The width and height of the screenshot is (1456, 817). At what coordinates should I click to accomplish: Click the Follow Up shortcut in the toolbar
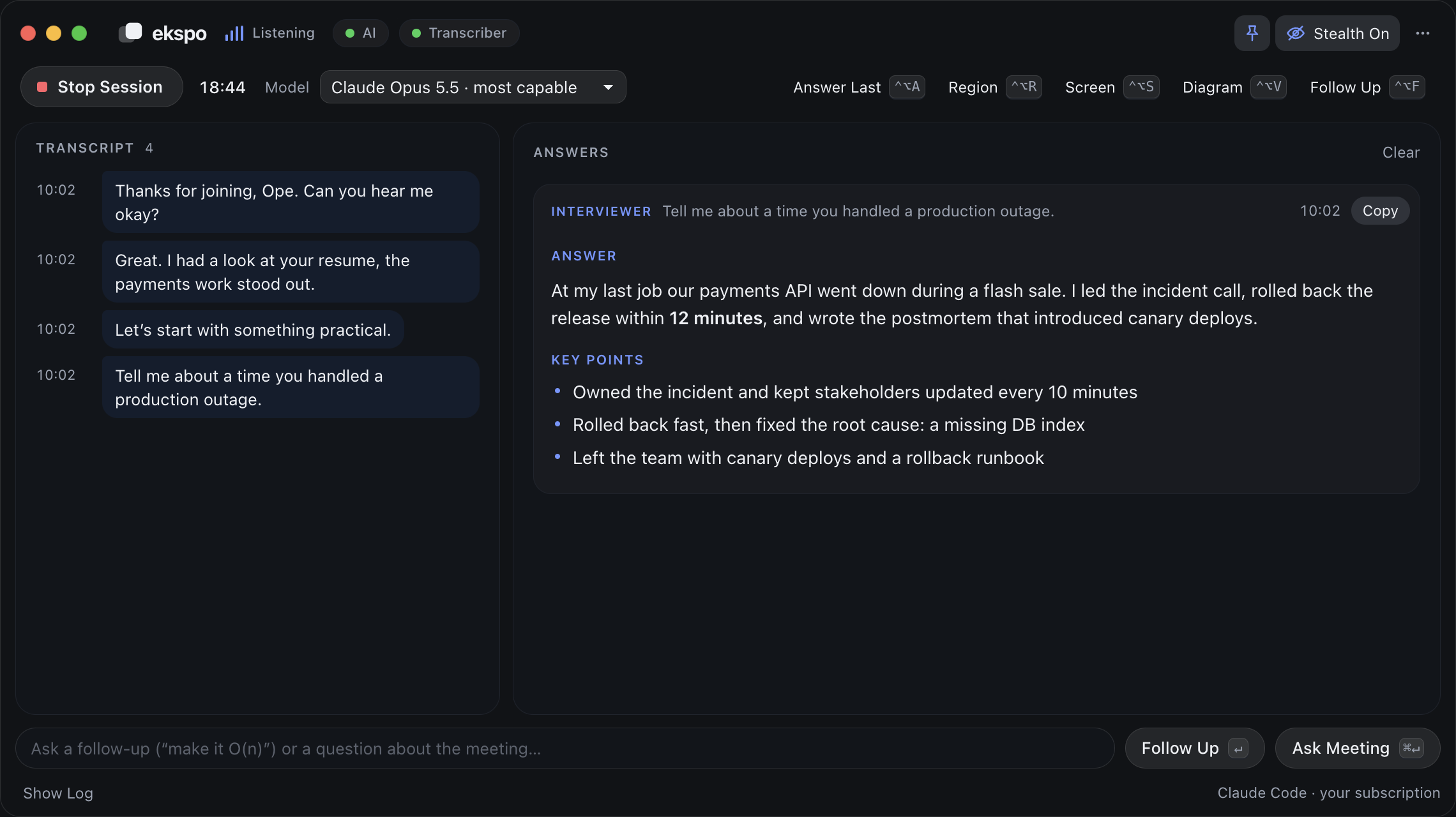pyautogui.click(x=1367, y=87)
